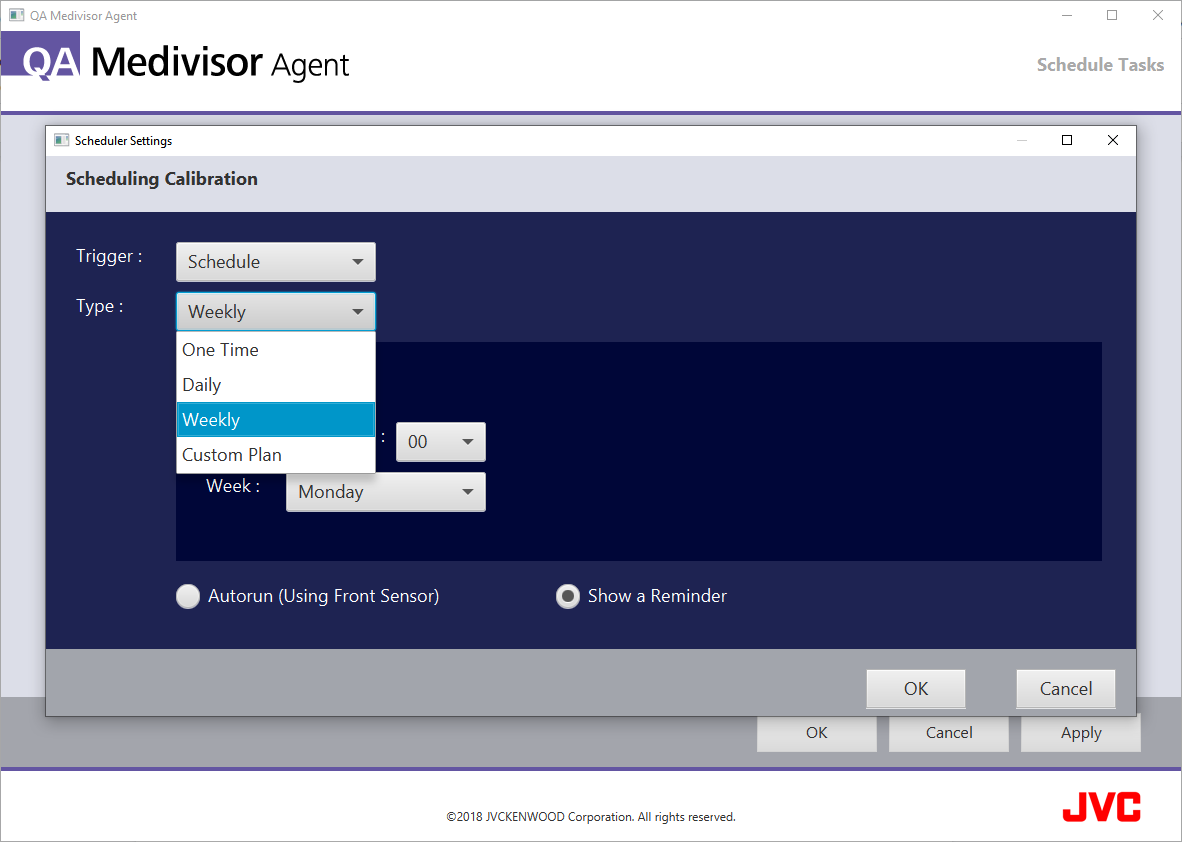The image size is (1182, 842).
Task: Close the QA Medivisor Agent main window
Action: pos(1158,15)
